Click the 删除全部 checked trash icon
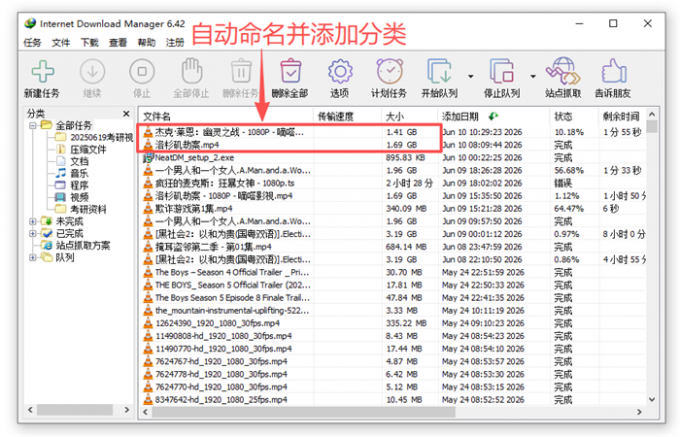 pos(291,71)
